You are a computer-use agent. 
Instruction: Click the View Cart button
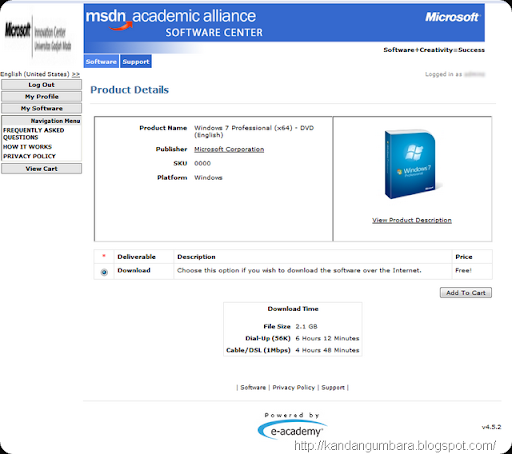[x=41, y=169]
